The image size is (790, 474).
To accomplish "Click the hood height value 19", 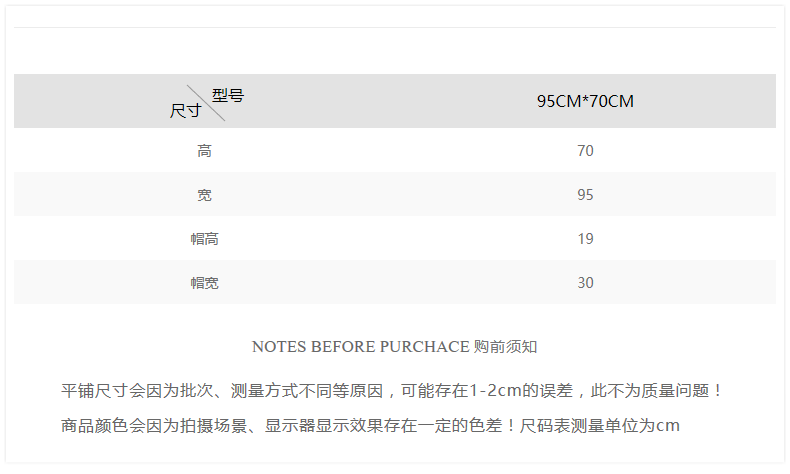I will (585, 239).
